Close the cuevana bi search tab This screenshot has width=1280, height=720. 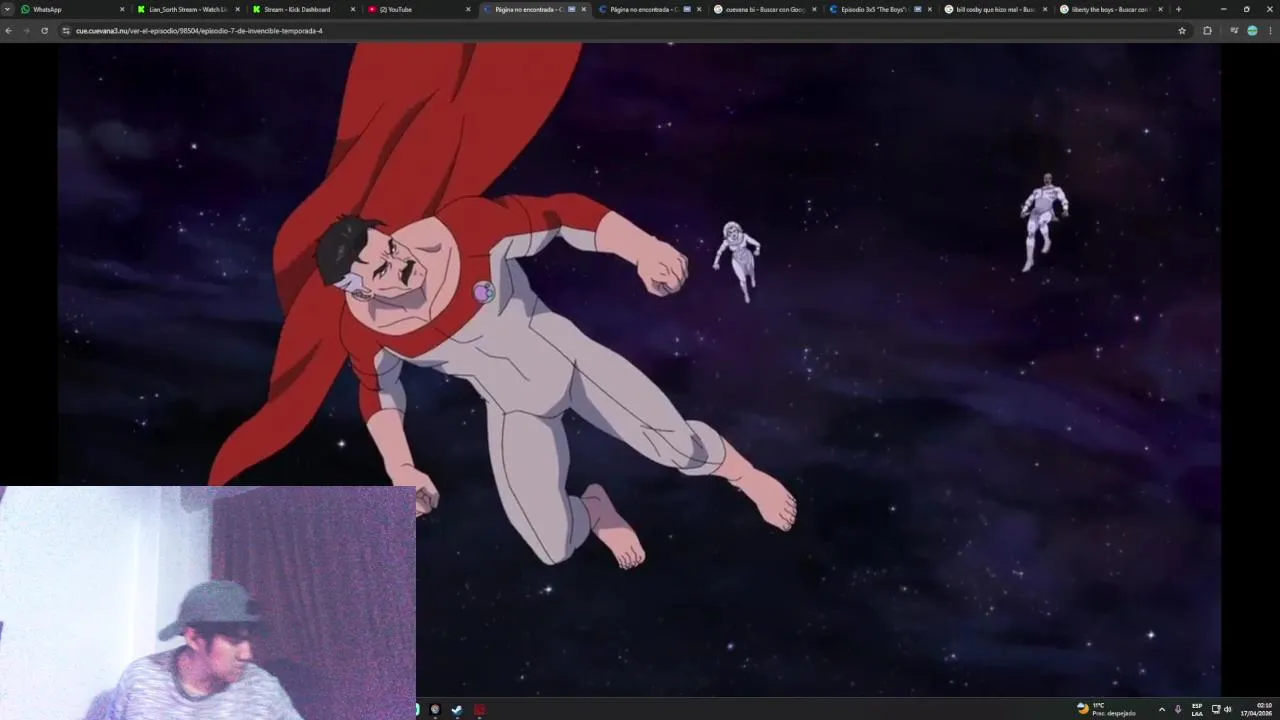(814, 9)
